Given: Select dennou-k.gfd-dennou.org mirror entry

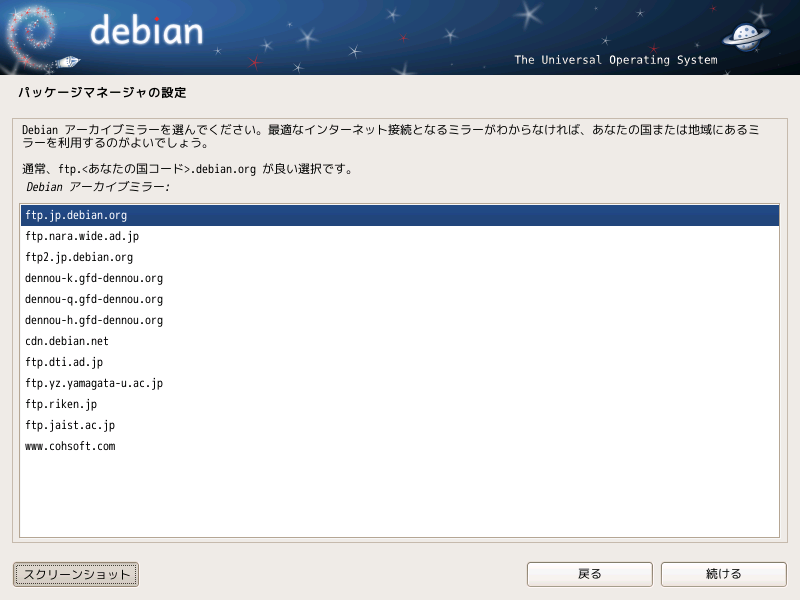Looking at the screenshot, I should click(x=400, y=278).
